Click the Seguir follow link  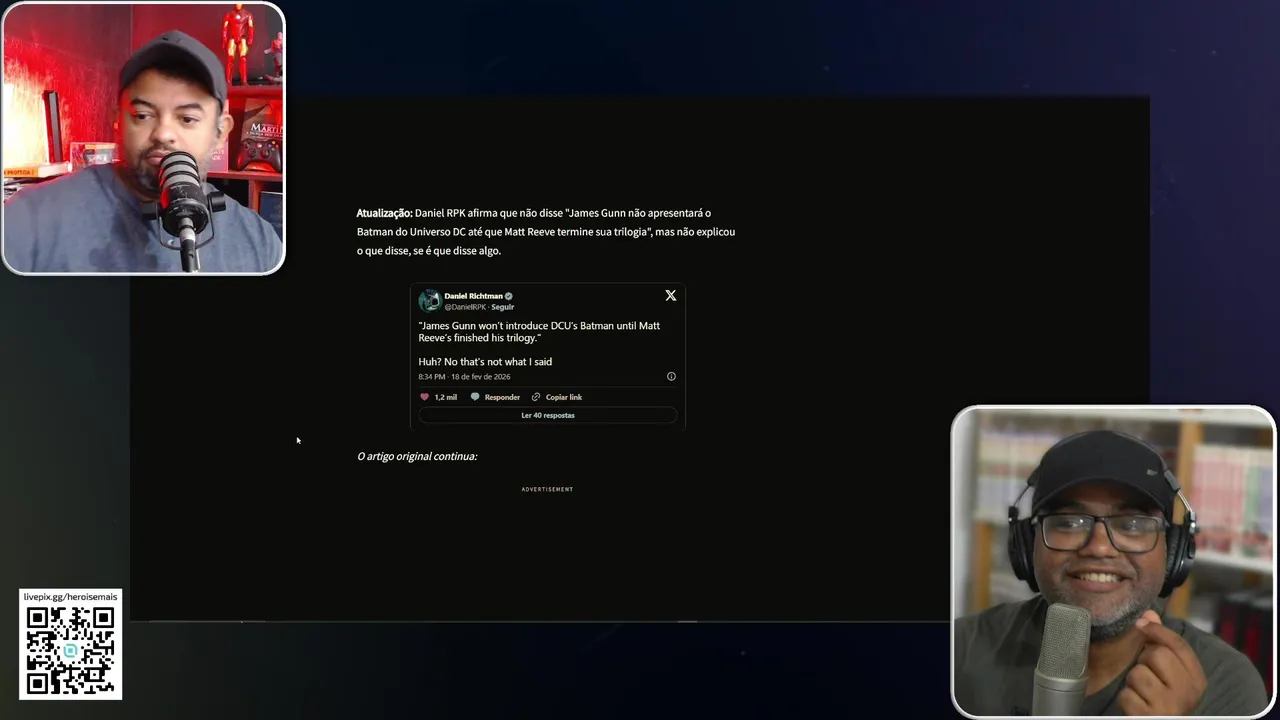[502, 307]
